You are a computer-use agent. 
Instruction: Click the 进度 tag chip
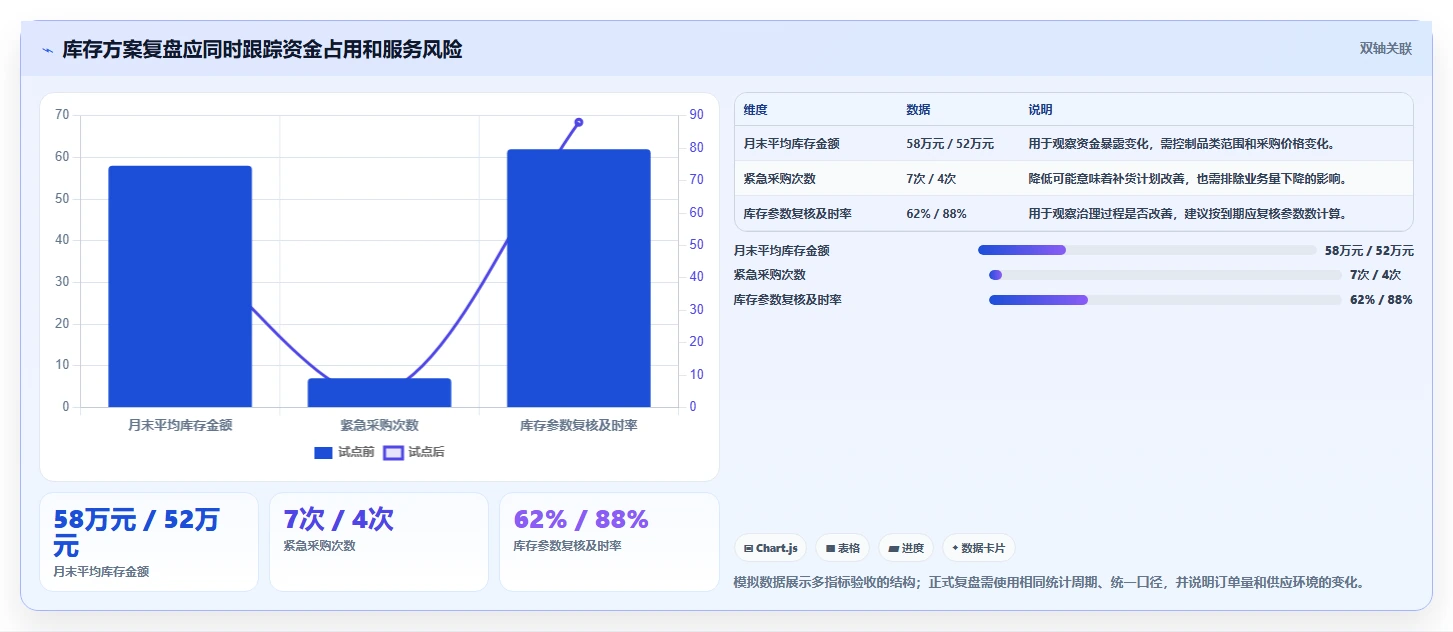(x=906, y=548)
